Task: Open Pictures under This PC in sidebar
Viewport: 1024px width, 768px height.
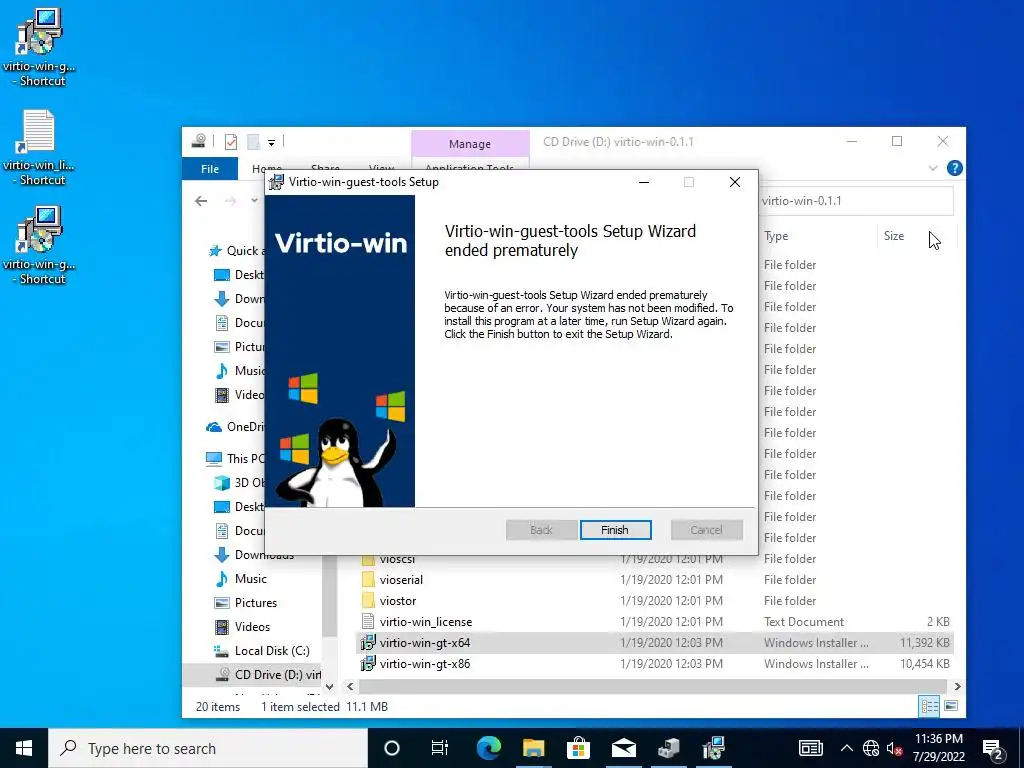Action: [x=255, y=603]
